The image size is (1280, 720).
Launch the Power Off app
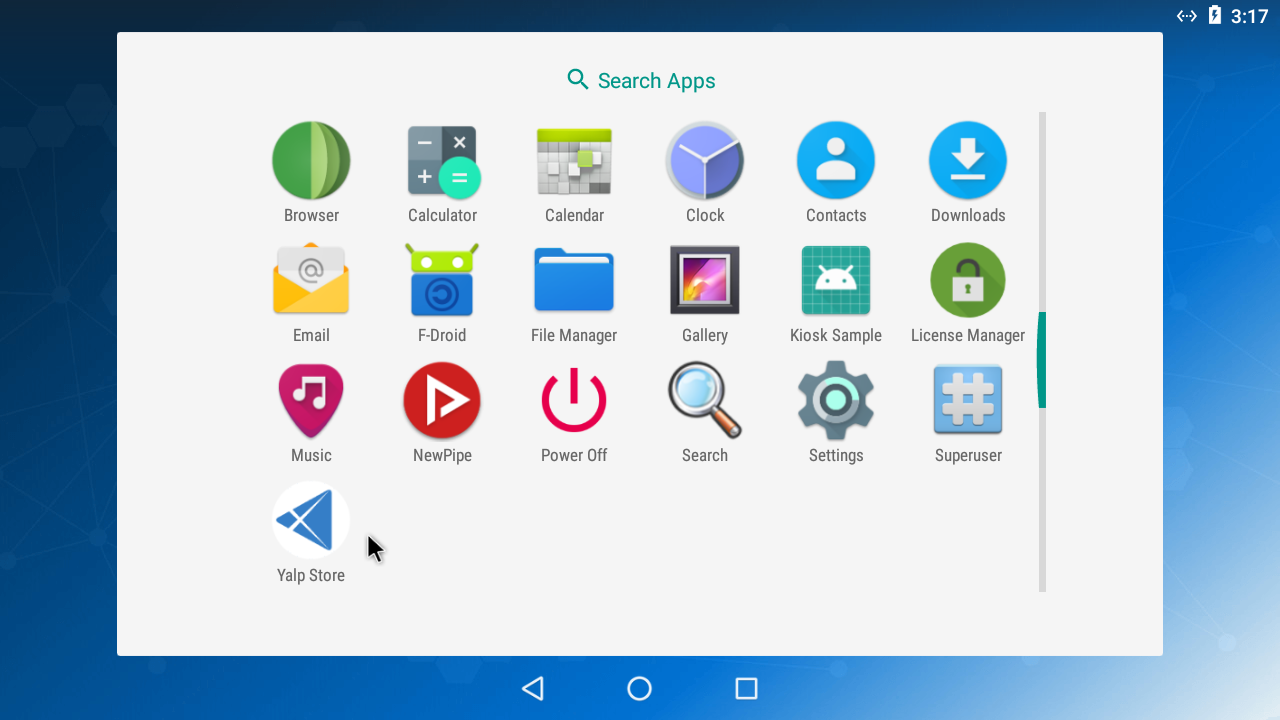[x=574, y=400]
